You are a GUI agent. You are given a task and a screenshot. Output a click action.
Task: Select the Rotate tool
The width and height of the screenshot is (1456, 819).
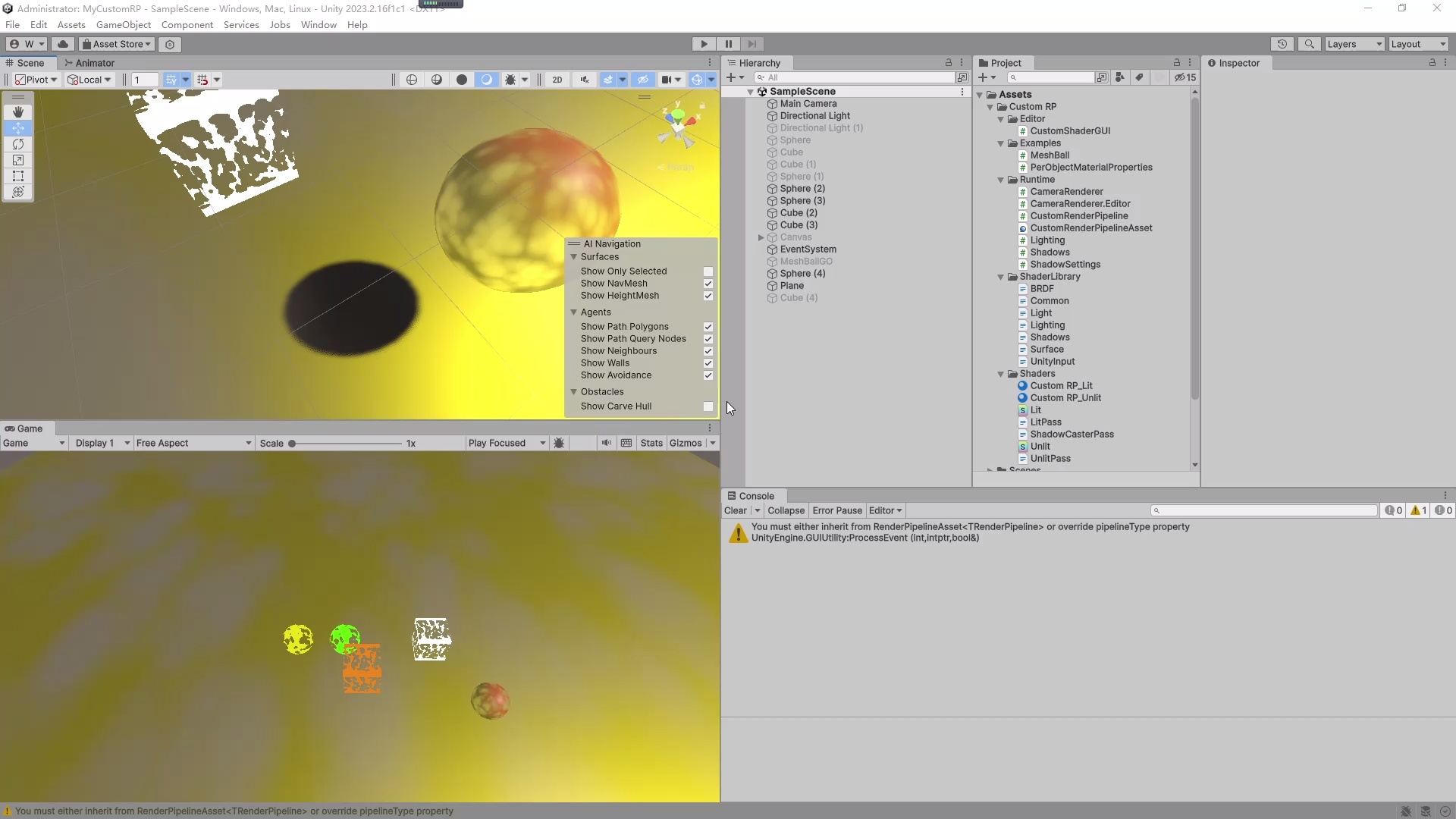coord(18,144)
